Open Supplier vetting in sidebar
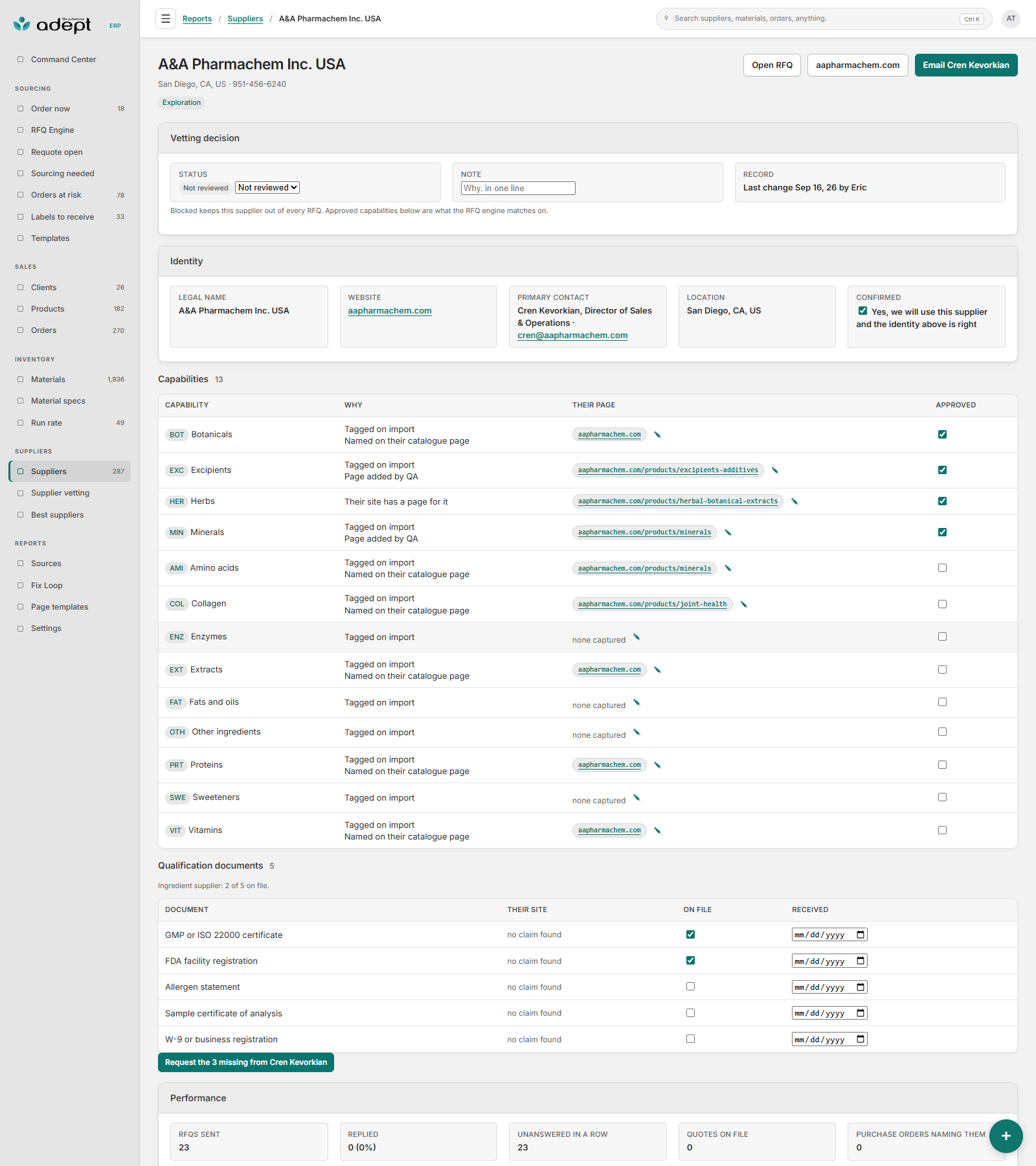The height and width of the screenshot is (1166, 1036). click(x=70, y=493)
